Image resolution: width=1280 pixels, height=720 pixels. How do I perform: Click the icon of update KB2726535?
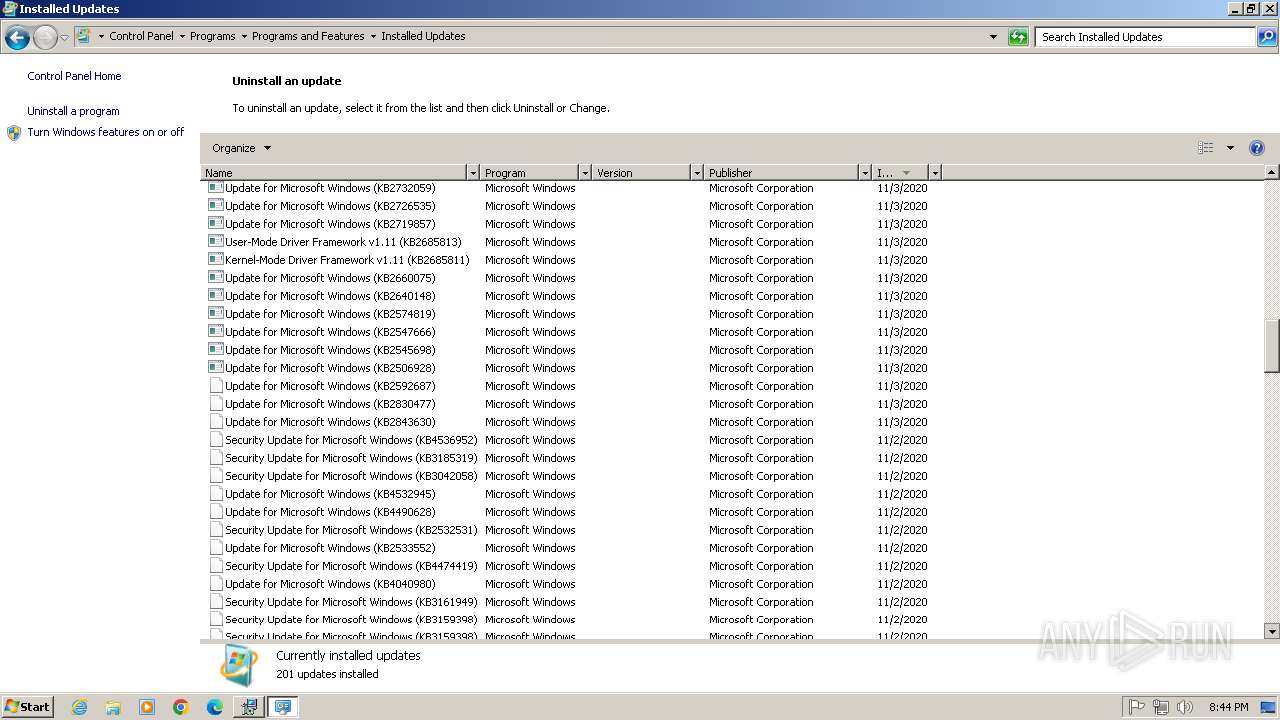(x=215, y=206)
